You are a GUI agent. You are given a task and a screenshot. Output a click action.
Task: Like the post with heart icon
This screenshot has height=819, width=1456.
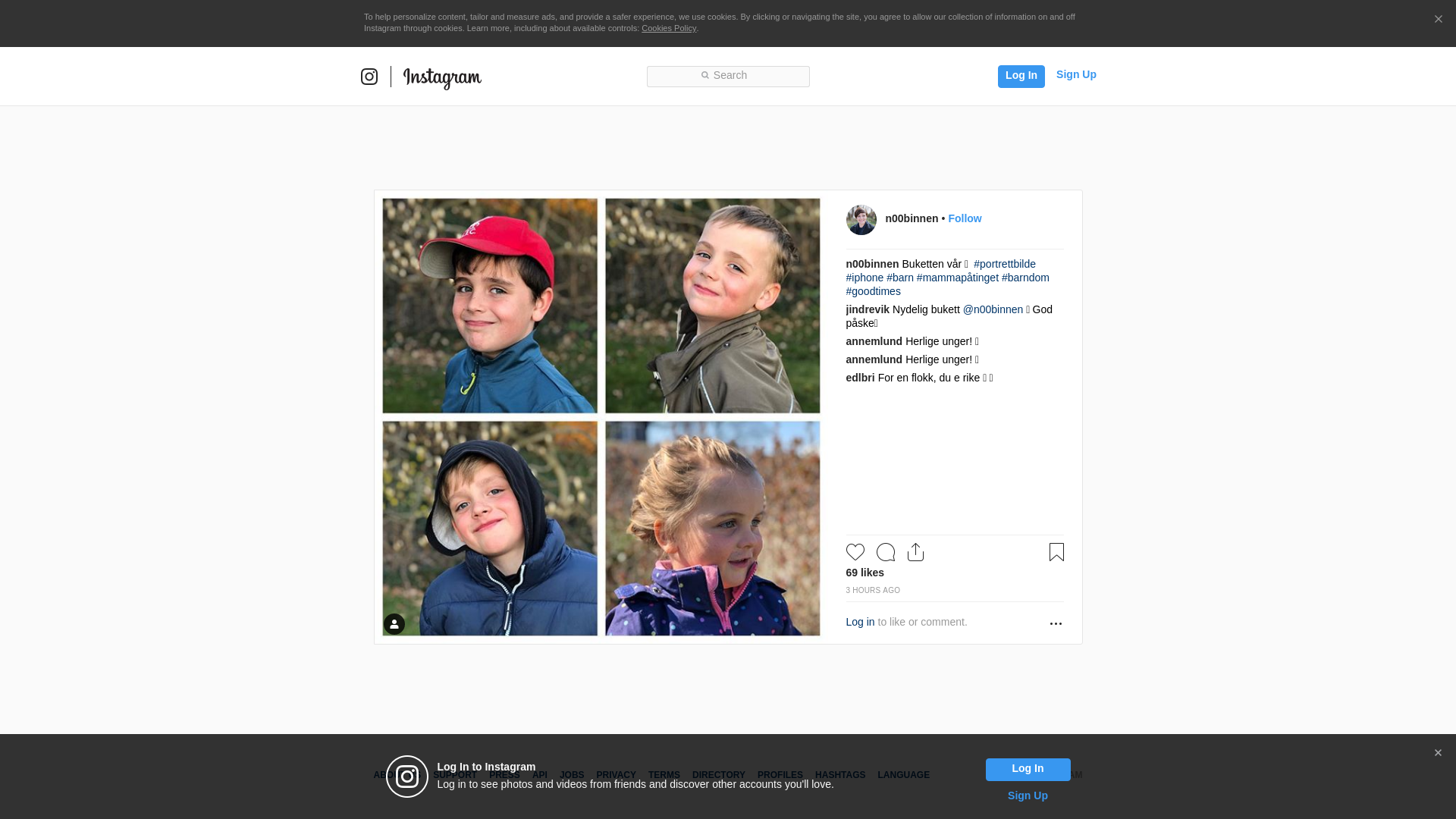click(x=855, y=552)
